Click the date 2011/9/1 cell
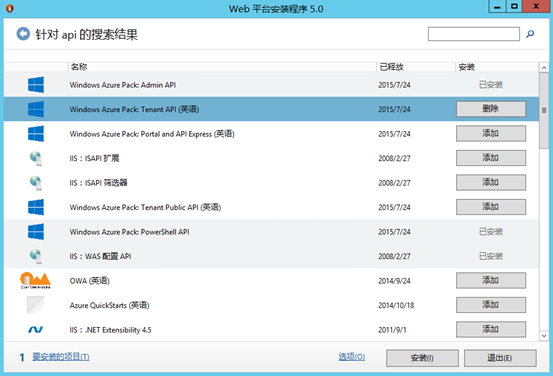 point(393,330)
